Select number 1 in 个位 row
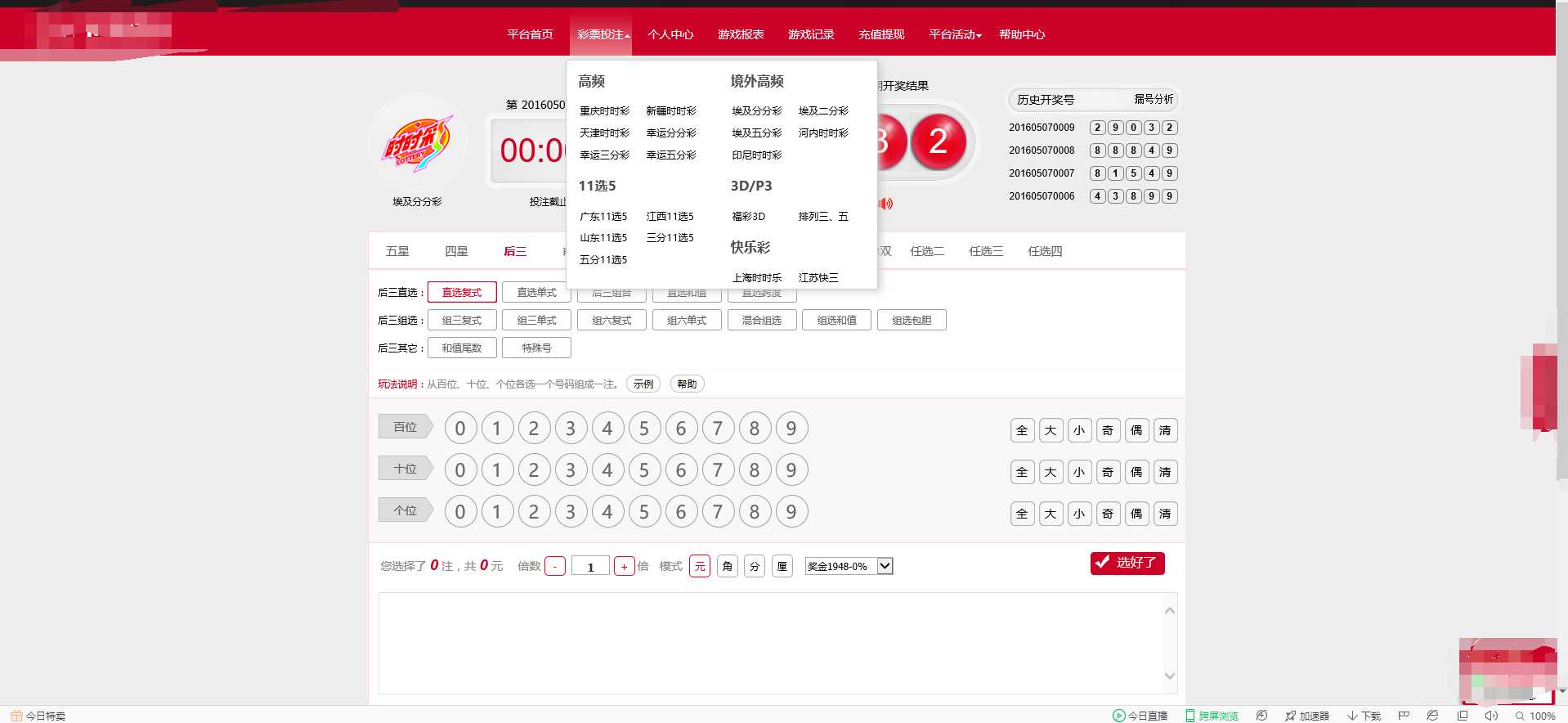 tap(497, 512)
